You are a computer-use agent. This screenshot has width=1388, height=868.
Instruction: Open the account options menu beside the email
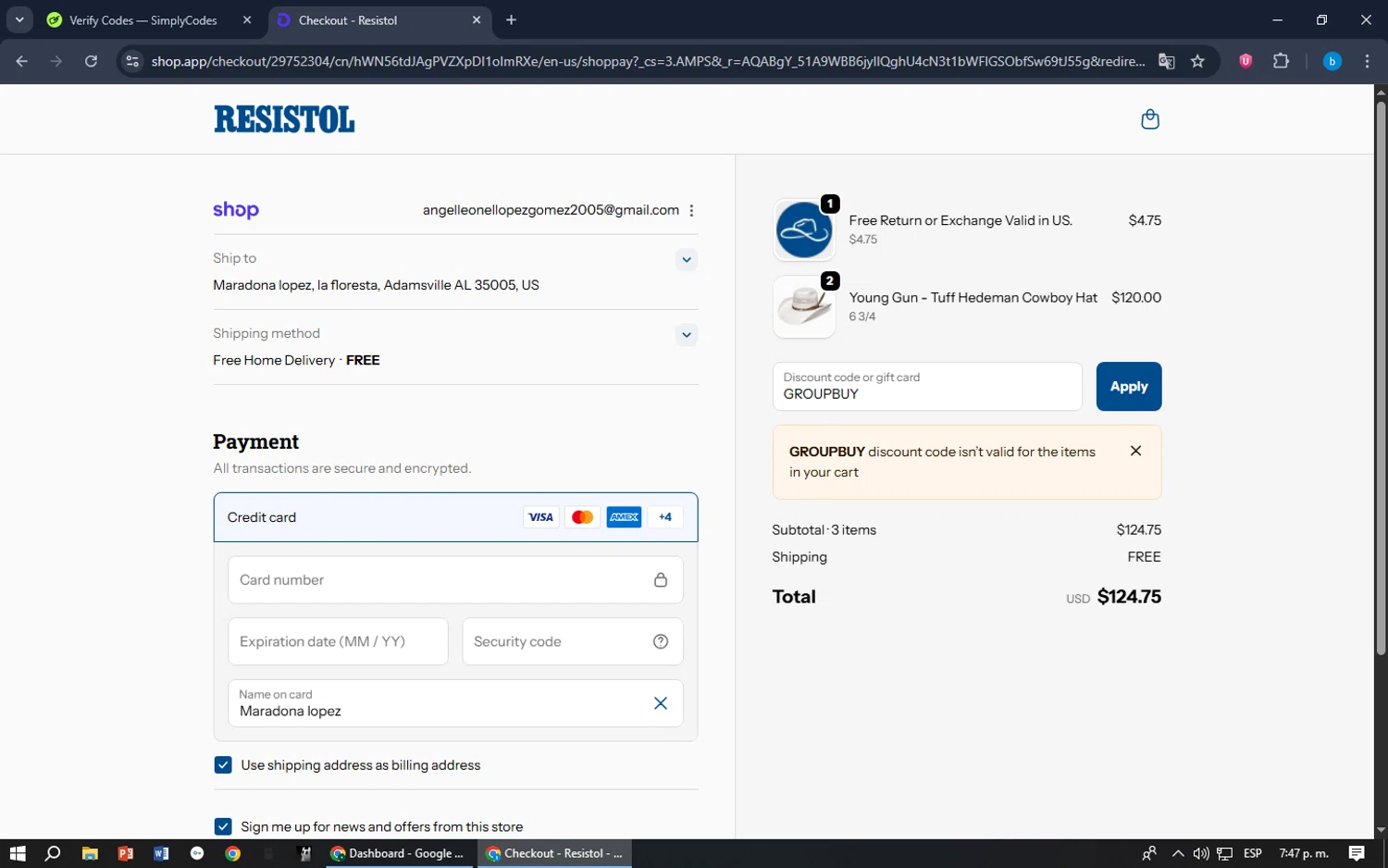[691, 210]
